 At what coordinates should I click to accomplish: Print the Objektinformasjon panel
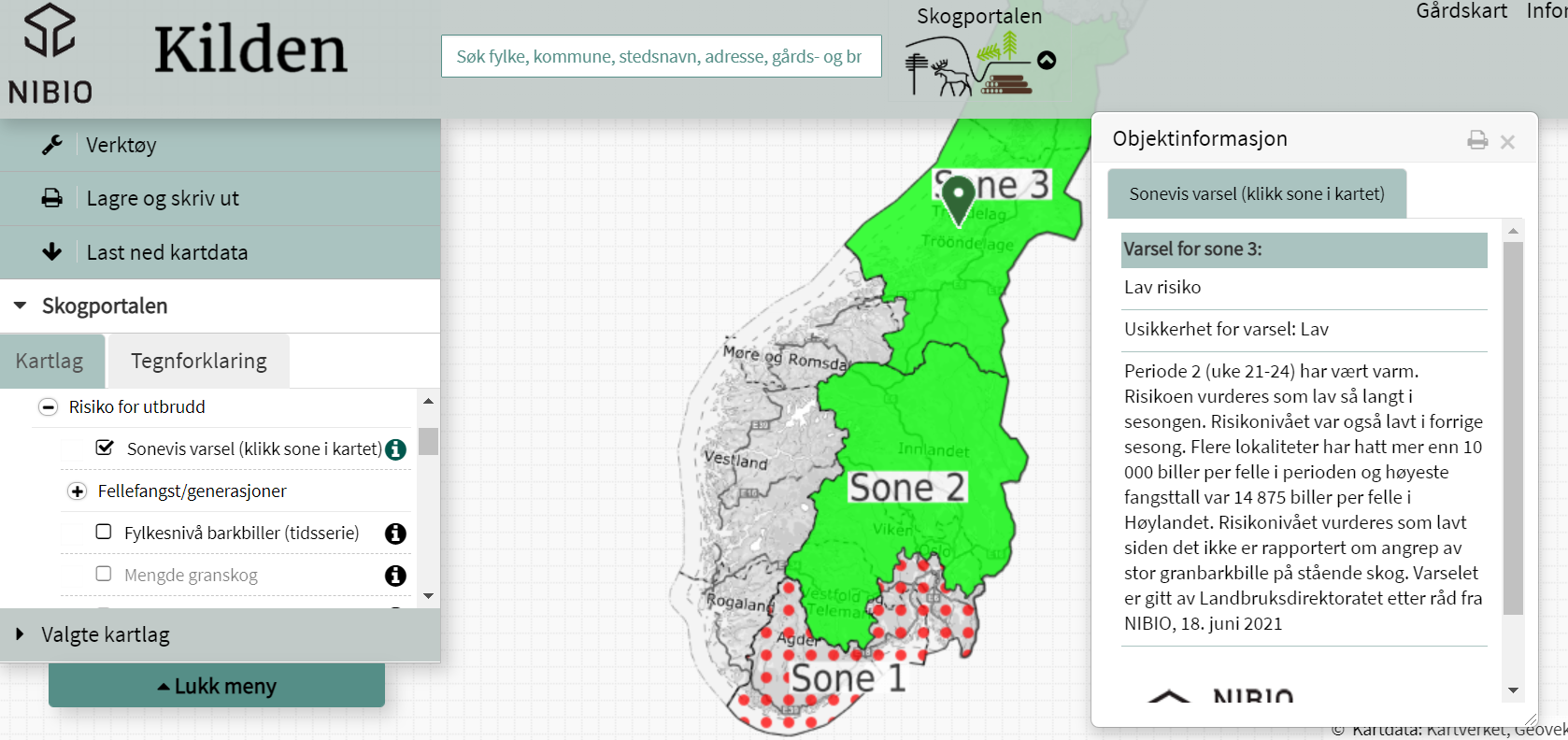(1477, 140)
